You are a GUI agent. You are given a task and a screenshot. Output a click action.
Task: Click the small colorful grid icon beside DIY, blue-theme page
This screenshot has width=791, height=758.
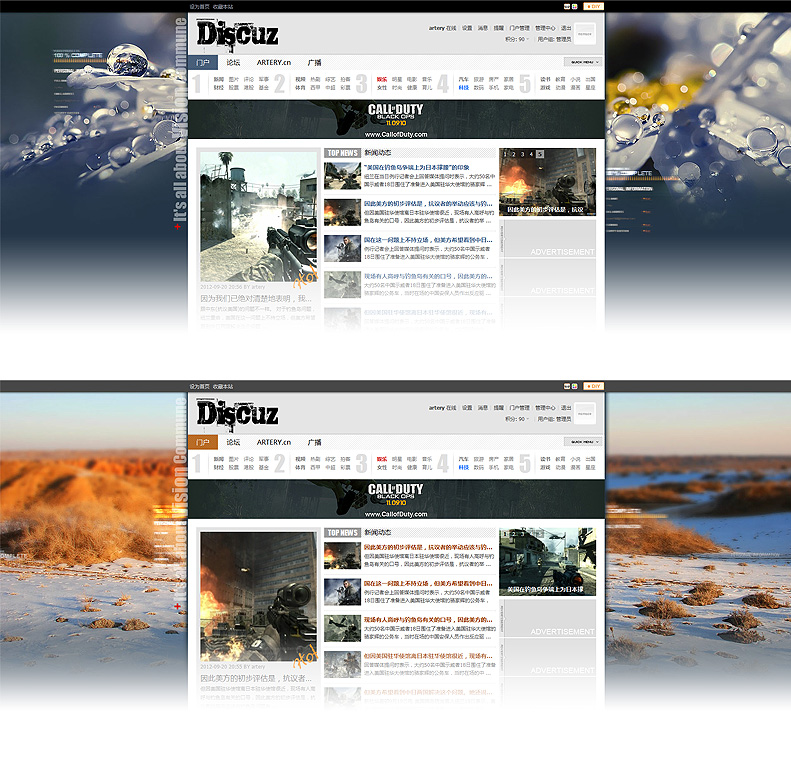(x=575, y=7)
